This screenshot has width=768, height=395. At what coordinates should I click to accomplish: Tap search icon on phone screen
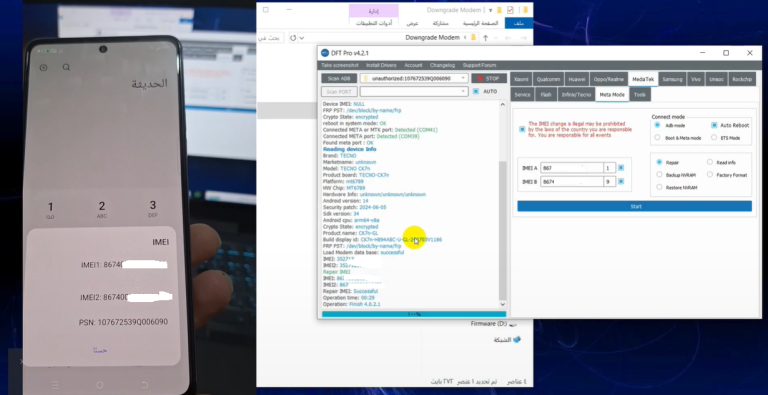(66, 68)
